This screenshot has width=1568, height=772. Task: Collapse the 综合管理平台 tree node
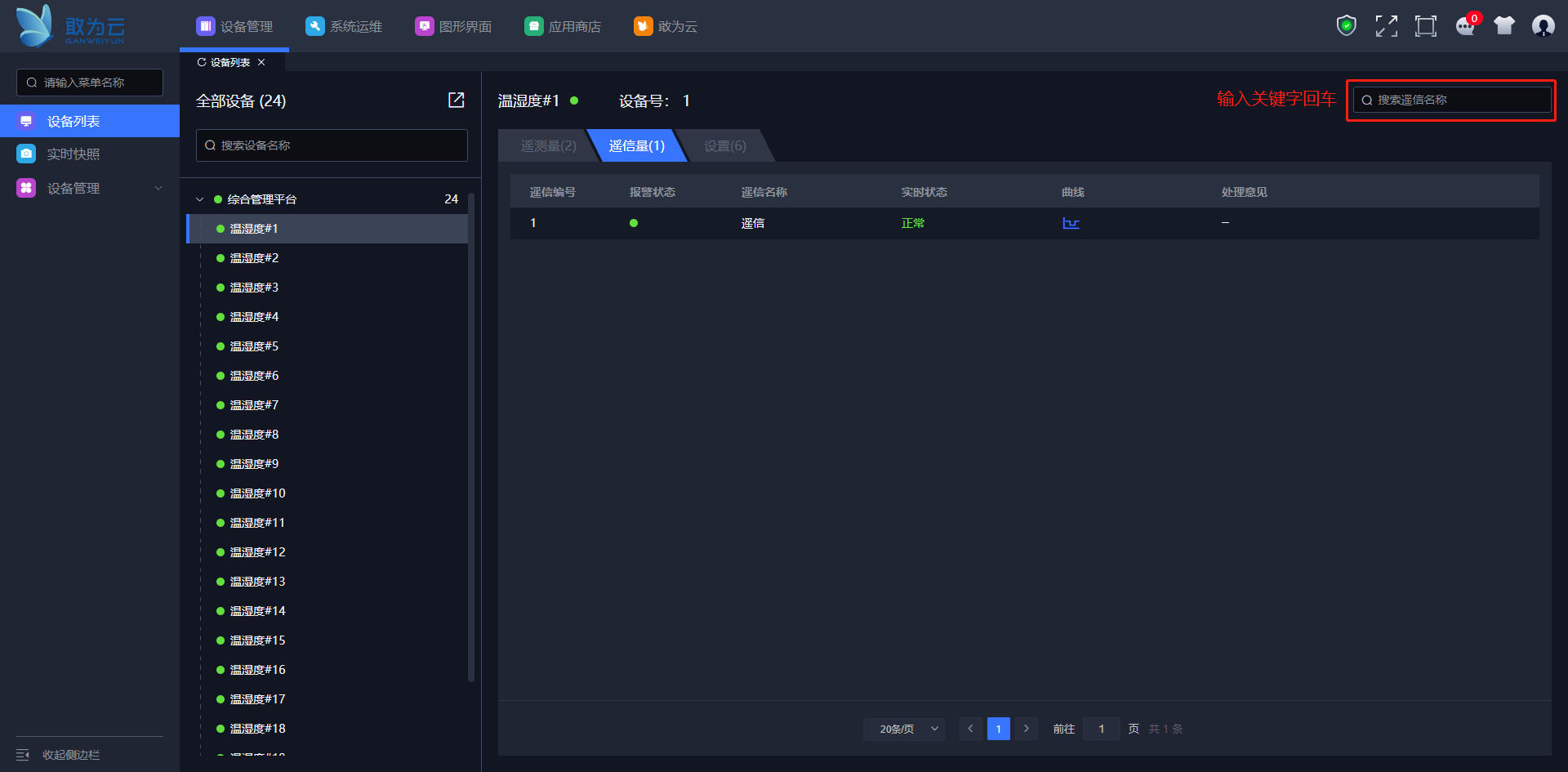point(200,199)
